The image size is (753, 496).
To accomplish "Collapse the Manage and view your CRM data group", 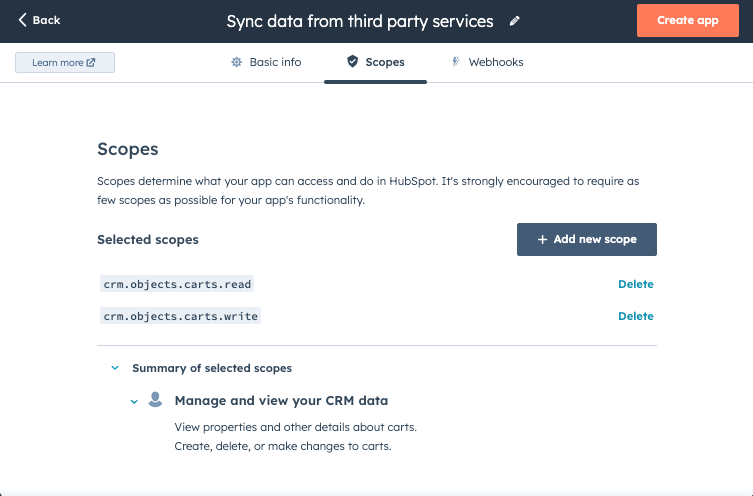I will pyautogui.click(x=134, y=401).
